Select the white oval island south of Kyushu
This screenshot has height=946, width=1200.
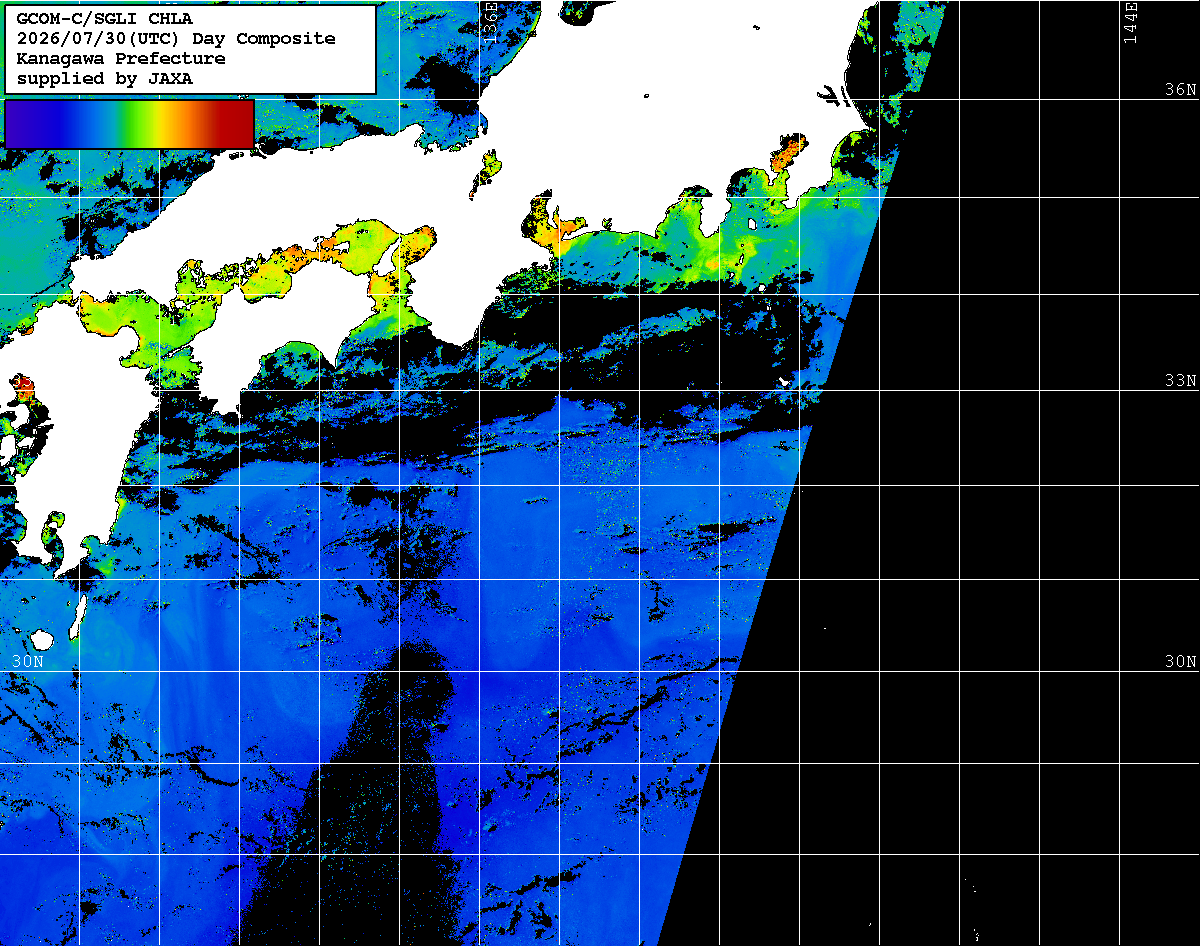(41, 639)
